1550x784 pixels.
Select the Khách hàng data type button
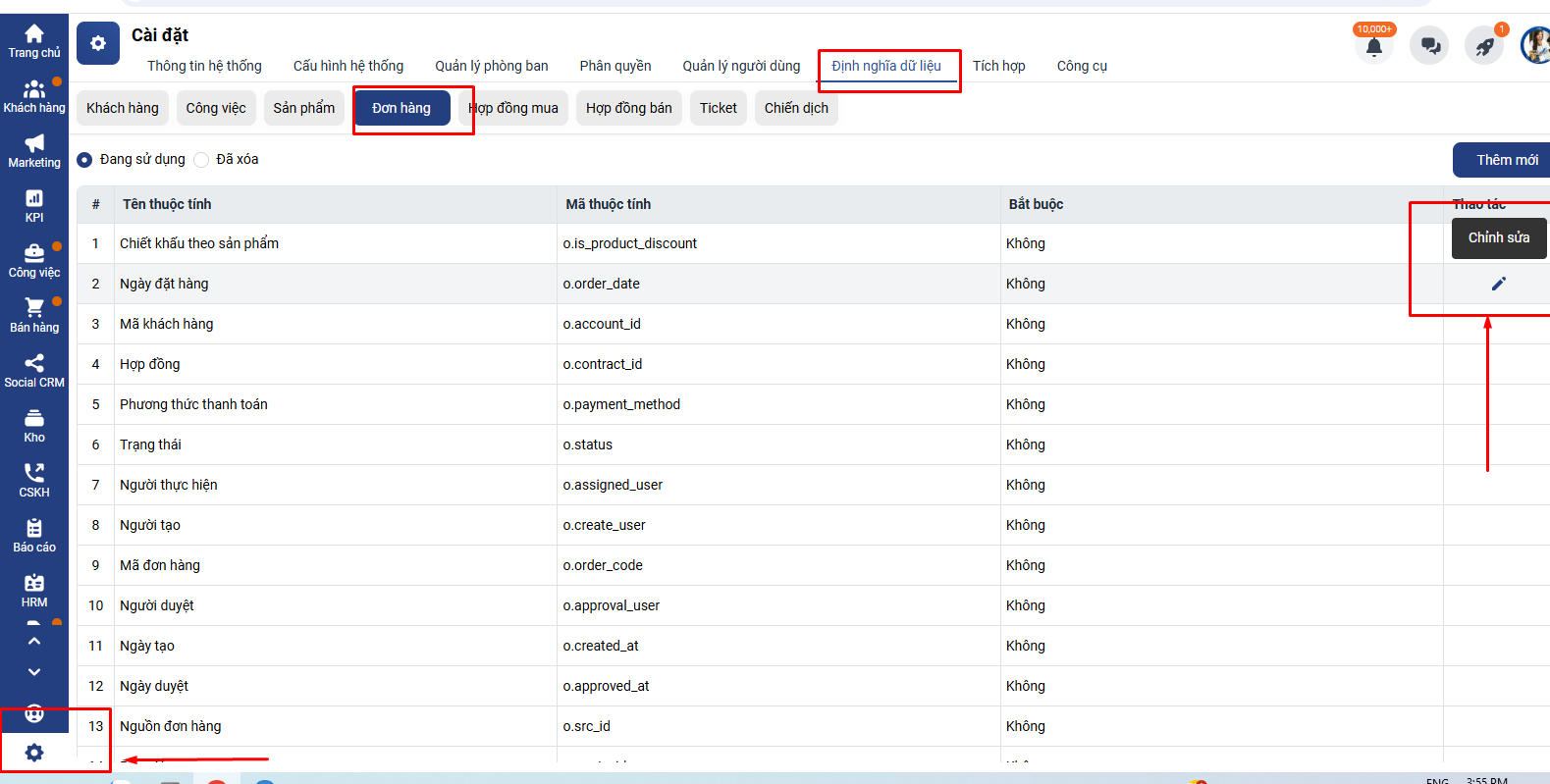pos(123,108)
